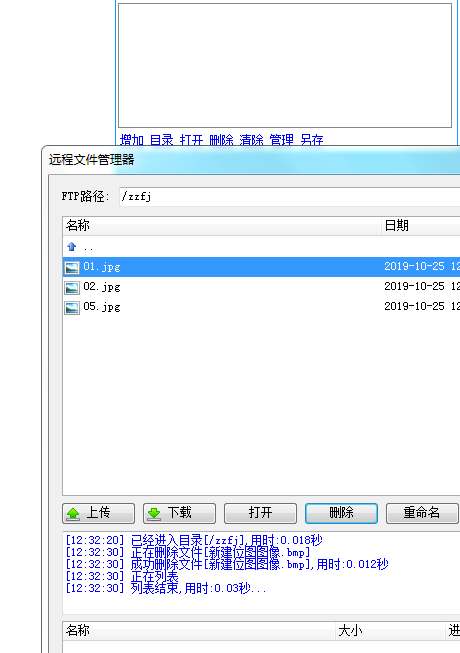460x653 pixels.
Task: Click inside the FTP路径 input field
Action: pos(290,196)
